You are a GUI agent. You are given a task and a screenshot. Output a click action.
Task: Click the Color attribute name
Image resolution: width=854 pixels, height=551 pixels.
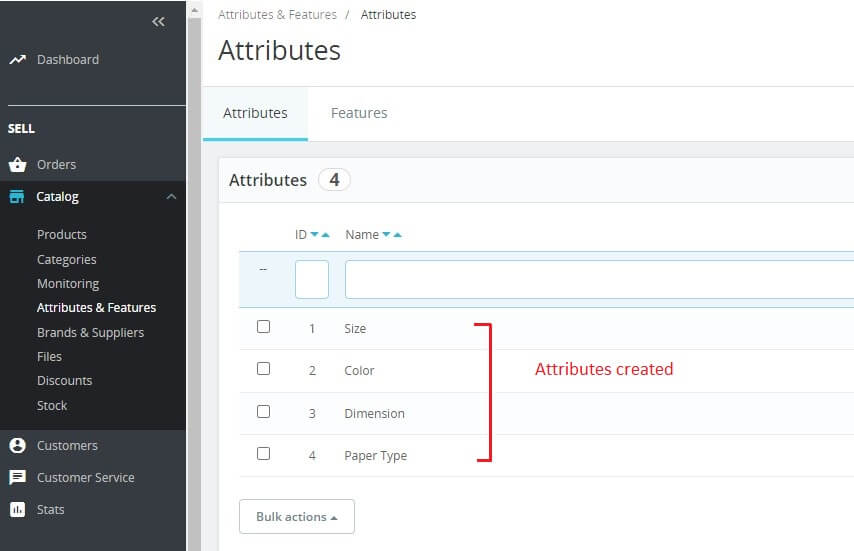(359, 371)
